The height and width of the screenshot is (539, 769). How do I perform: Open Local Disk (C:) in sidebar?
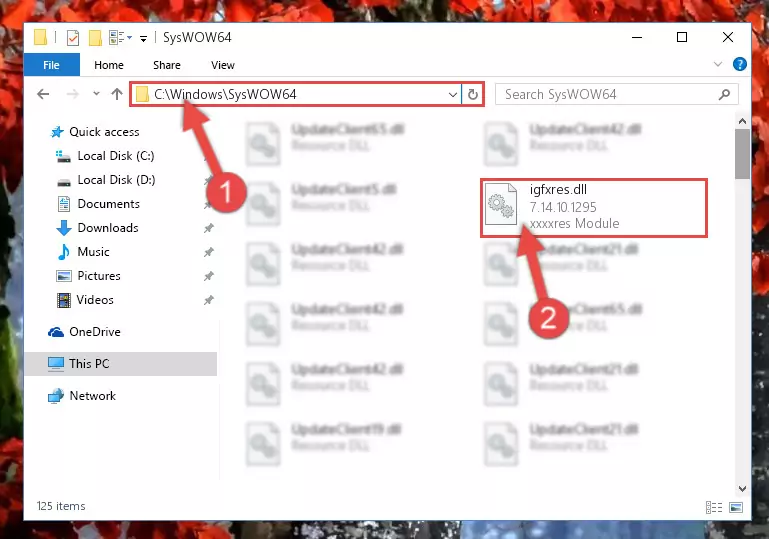point(116,156)
